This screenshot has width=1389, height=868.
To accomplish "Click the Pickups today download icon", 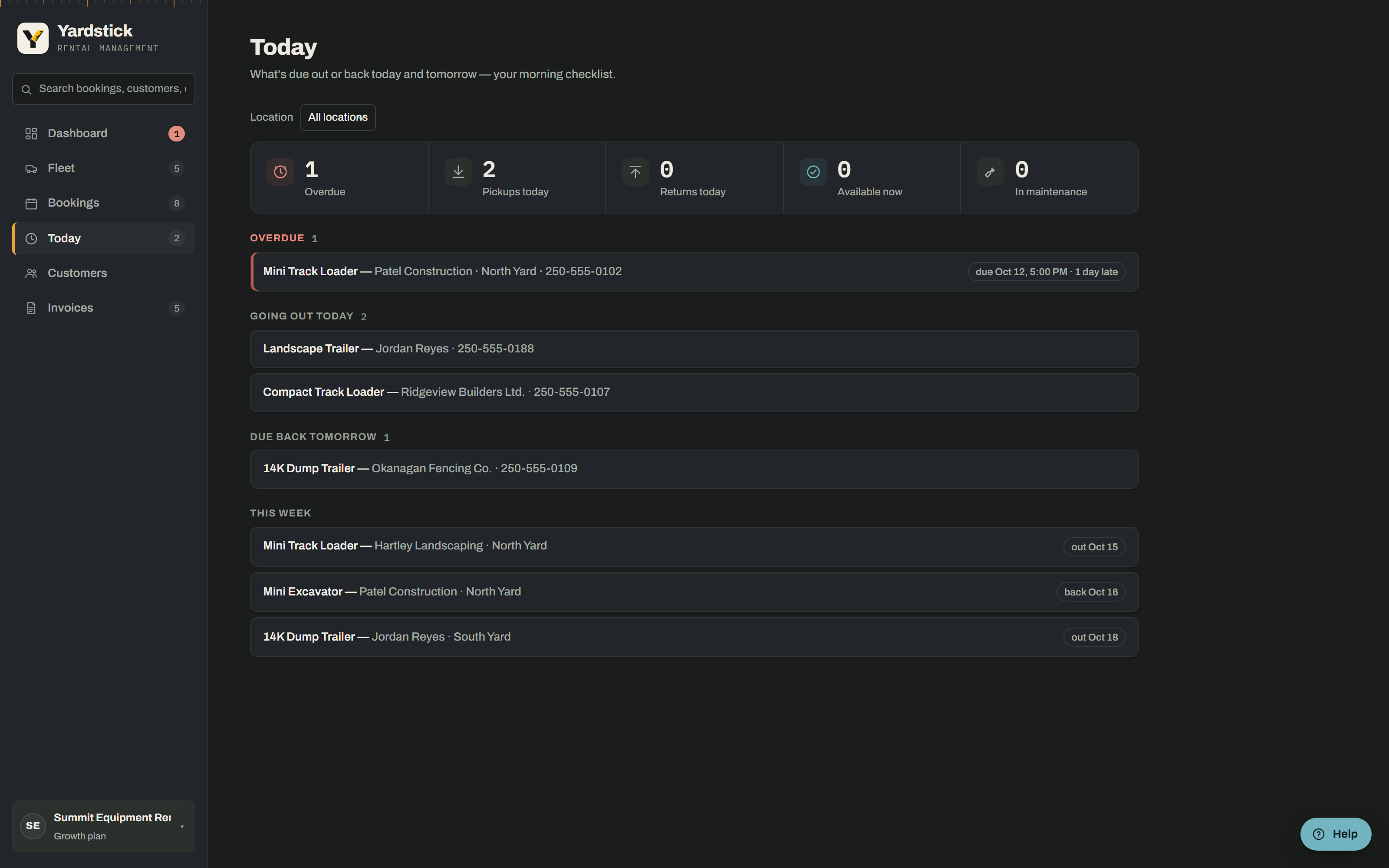I will tap(458, 172).
